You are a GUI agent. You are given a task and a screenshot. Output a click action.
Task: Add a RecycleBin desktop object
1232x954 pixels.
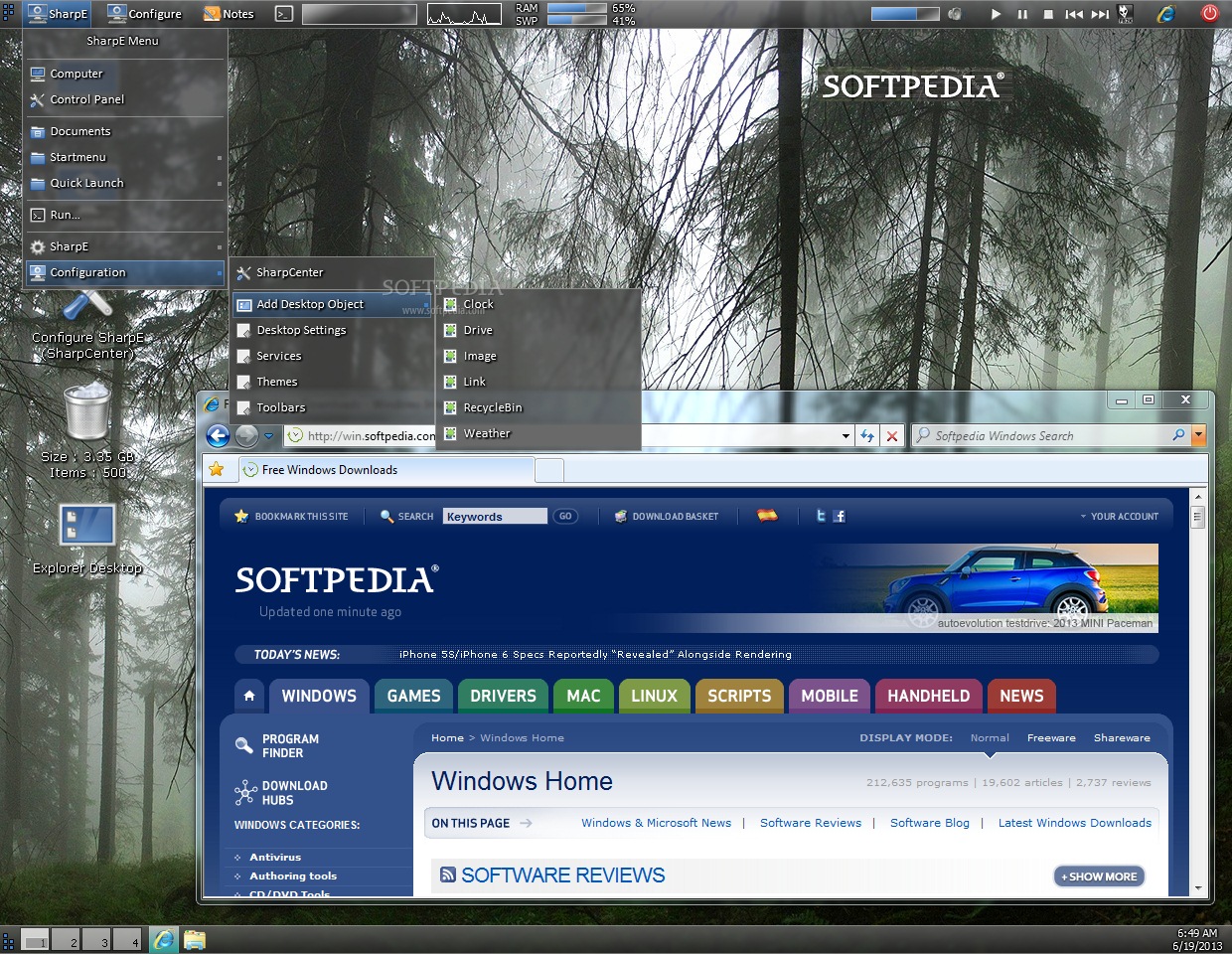tap(539, 407)
